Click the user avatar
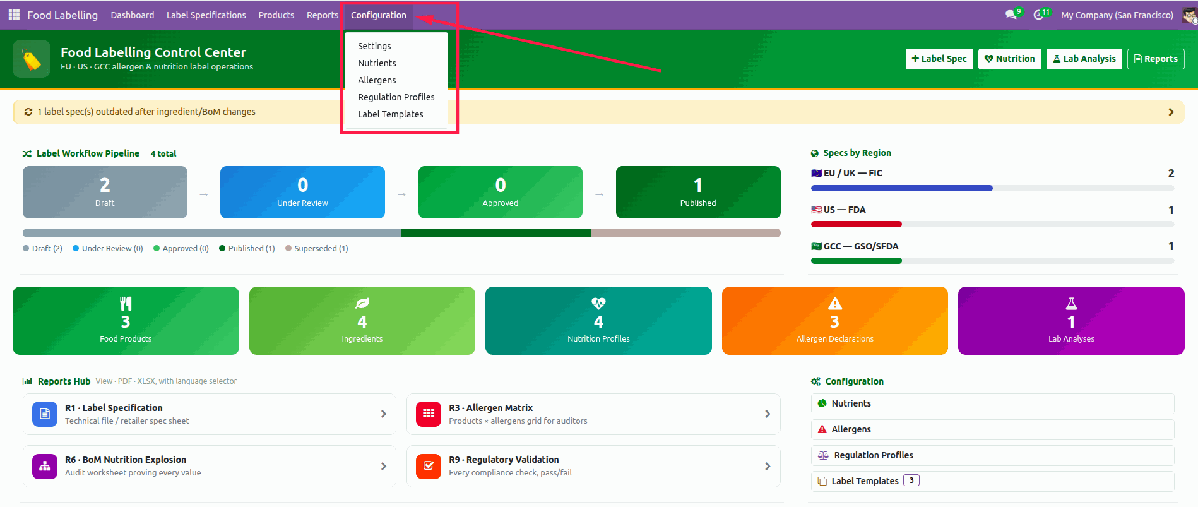The image size is (1198, 507). (x=1189, y=15)
